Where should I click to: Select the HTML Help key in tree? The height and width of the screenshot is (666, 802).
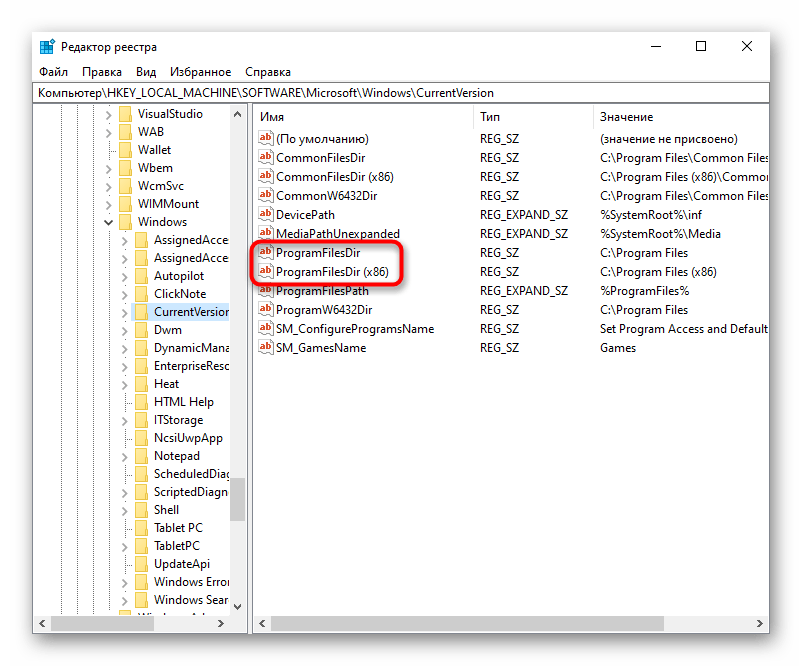point(184,402)
